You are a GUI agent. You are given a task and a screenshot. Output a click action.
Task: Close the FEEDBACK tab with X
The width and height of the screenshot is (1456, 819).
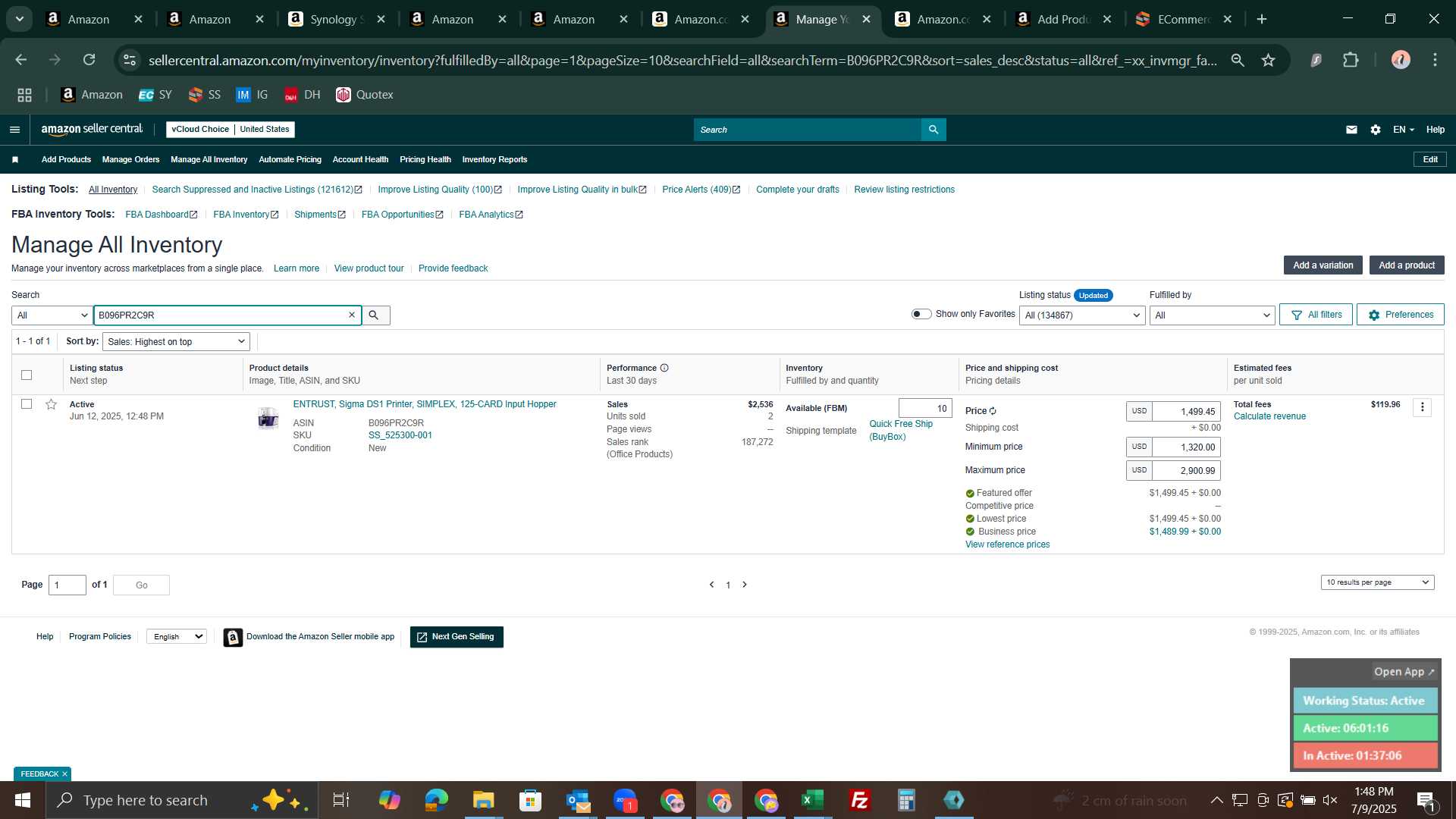pyautogui.click(x=64, y=773)
